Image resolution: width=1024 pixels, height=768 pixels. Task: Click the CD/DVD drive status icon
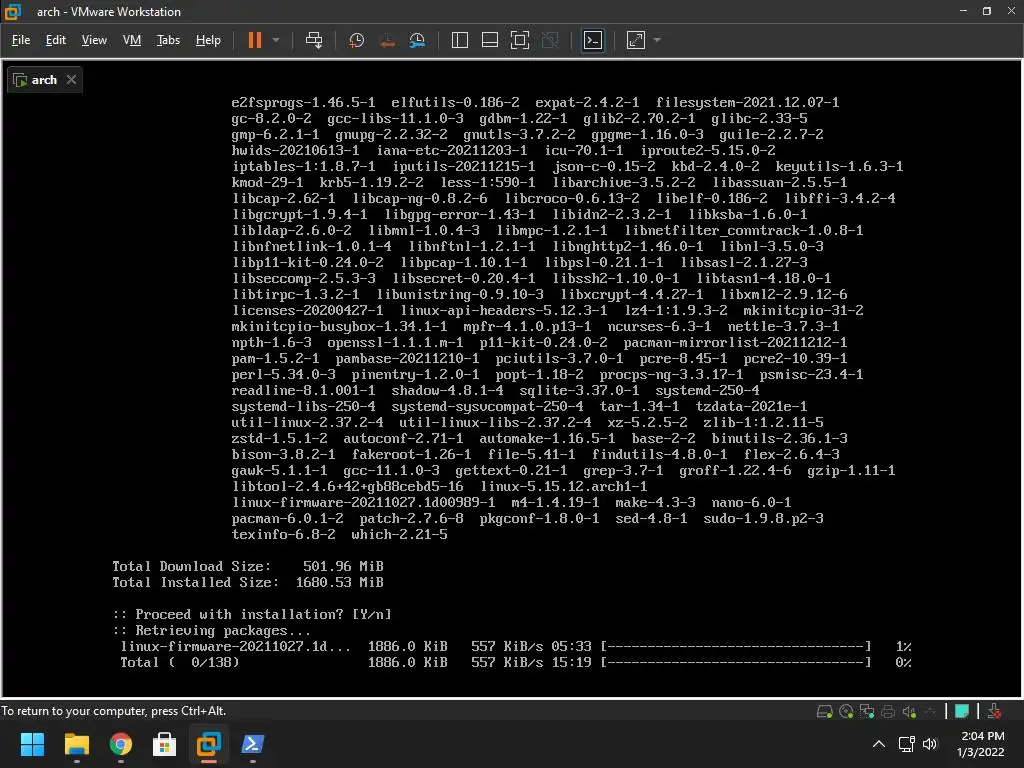point(846,711)
